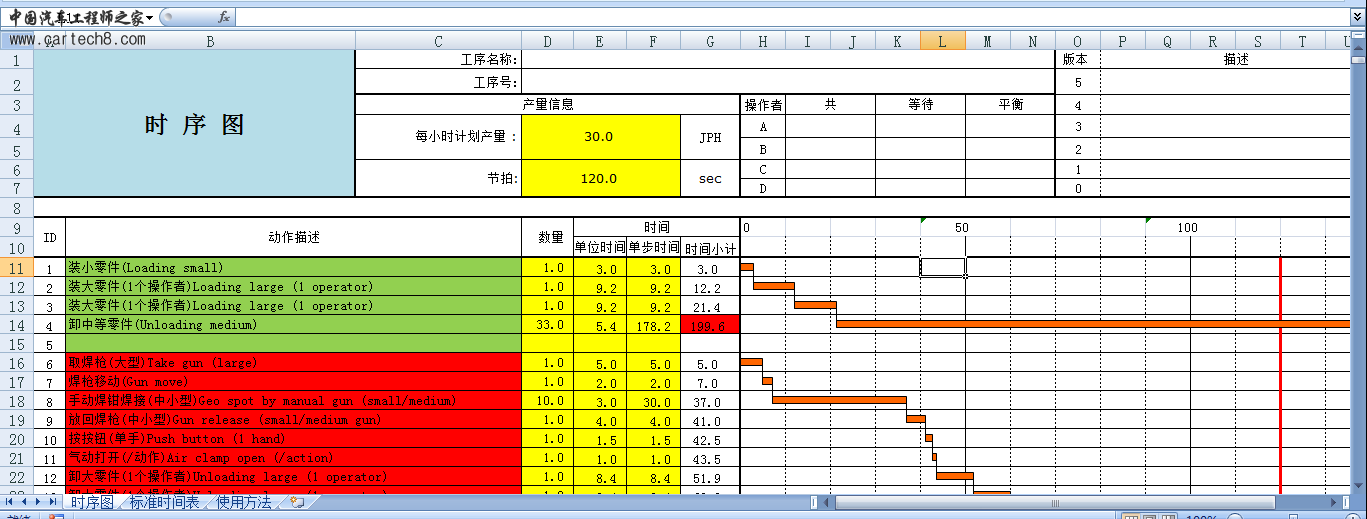Select row 9 header
Image resolution: width=1367 pixels, height=519 pixels.
[x=17, y=227]
